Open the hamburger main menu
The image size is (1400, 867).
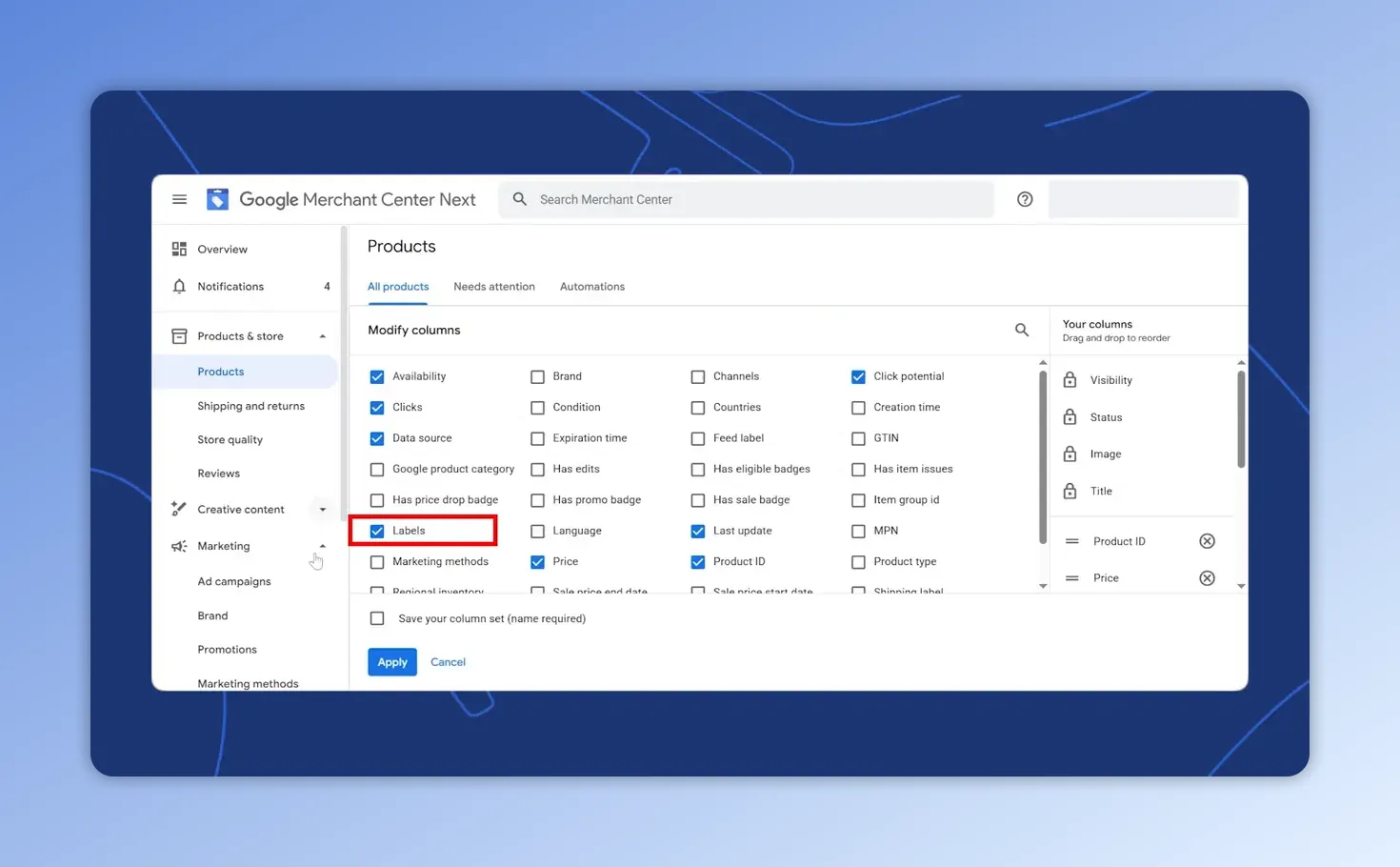pyautogui.click(x=179, y=199)
